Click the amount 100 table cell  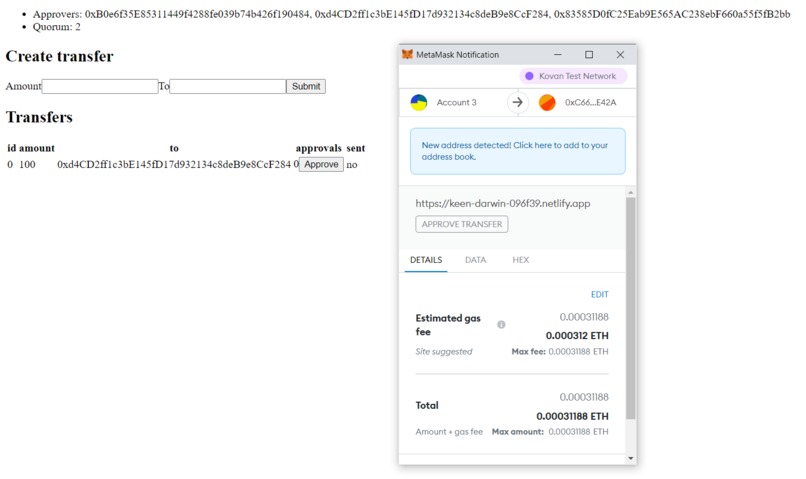point(27,164)
